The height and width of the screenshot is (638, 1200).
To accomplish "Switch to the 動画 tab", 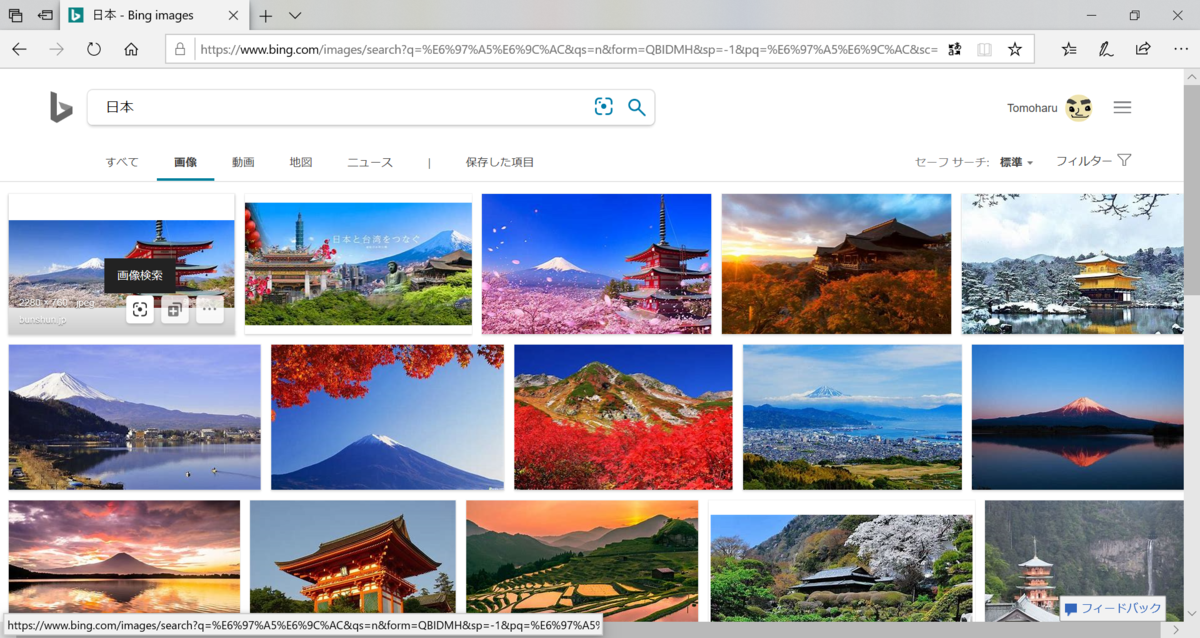I will click(243, 162).
